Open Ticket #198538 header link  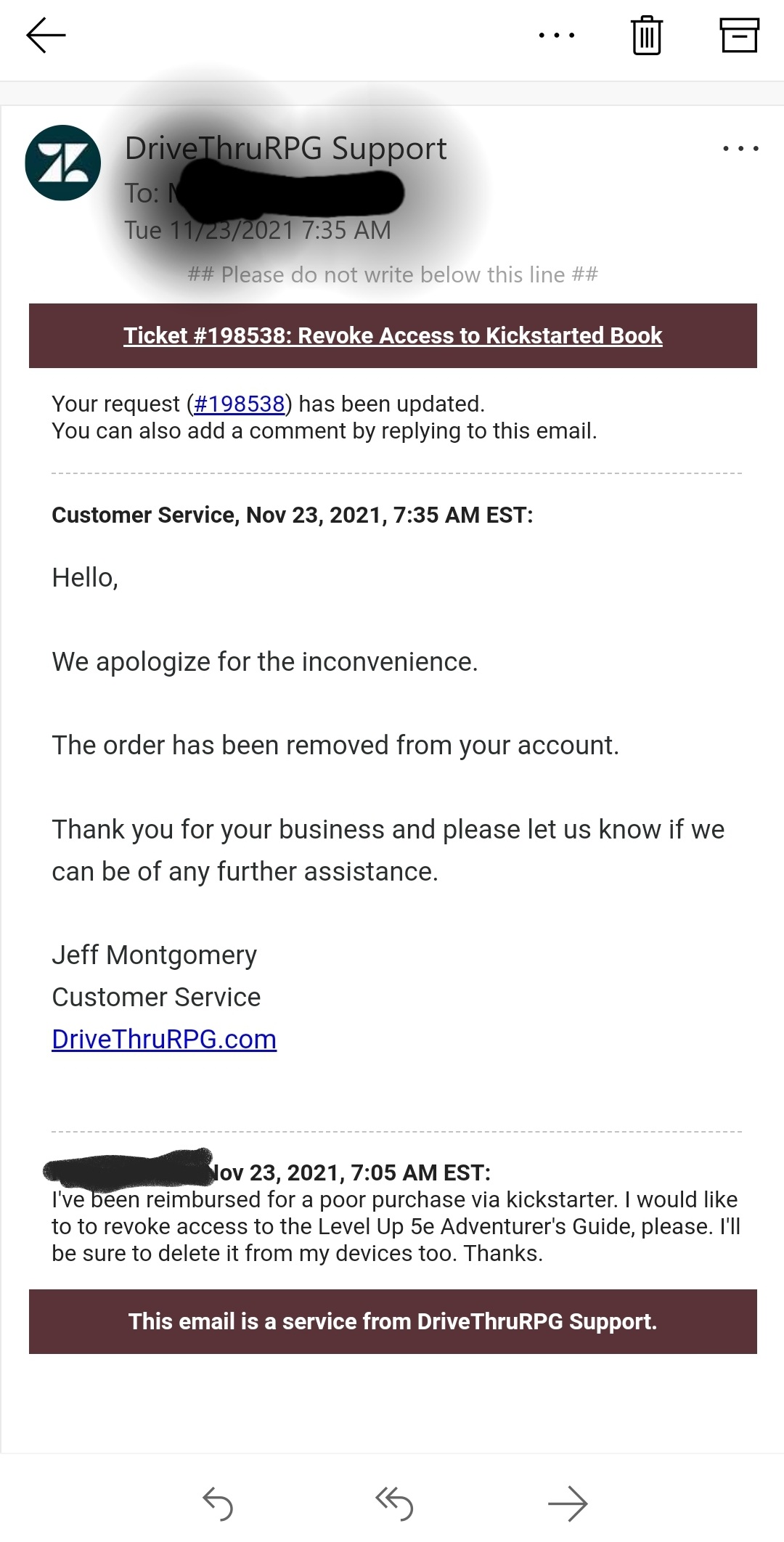coord(393,335)
